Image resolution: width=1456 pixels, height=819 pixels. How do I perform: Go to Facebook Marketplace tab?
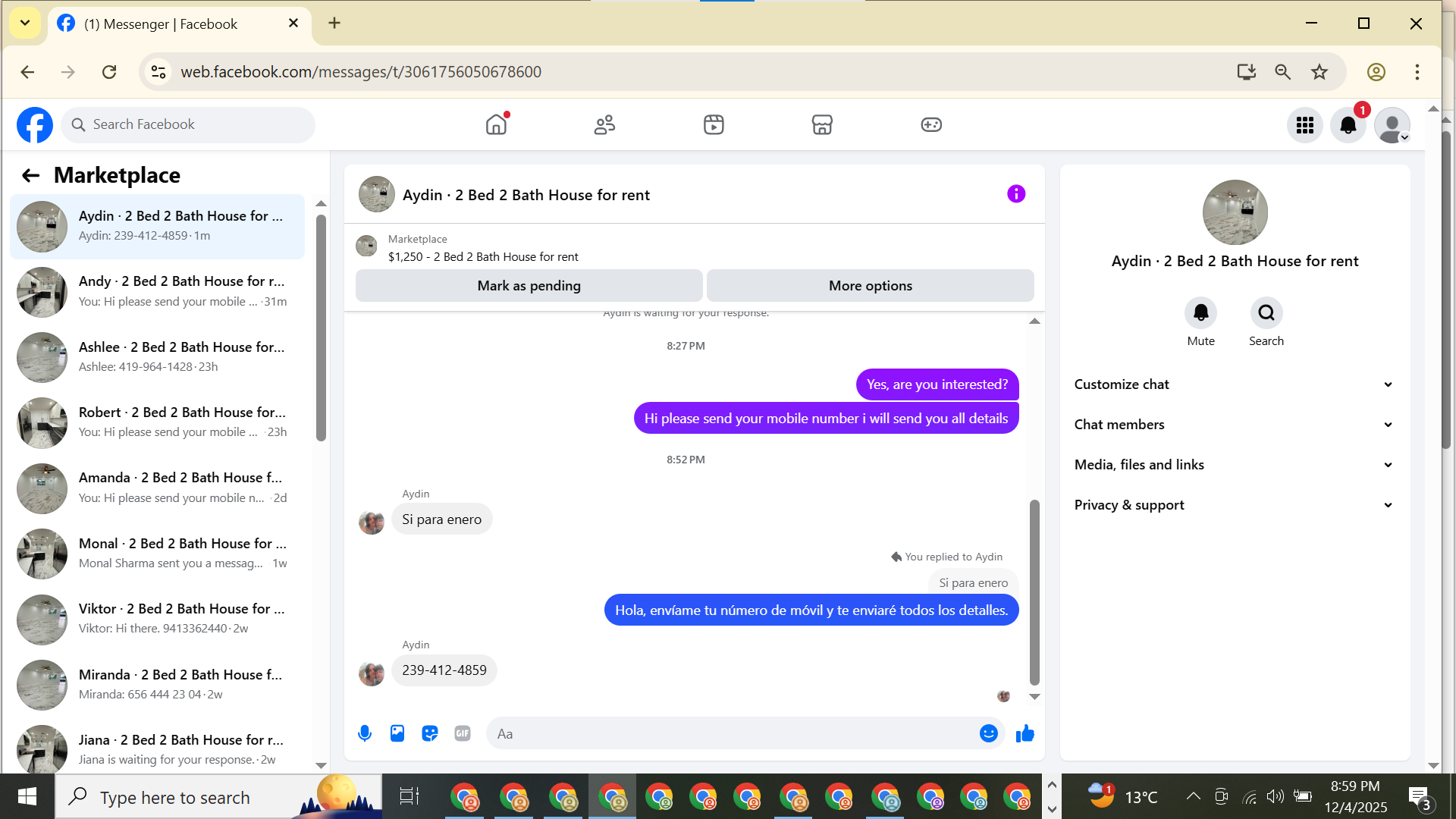click(822, 124)
